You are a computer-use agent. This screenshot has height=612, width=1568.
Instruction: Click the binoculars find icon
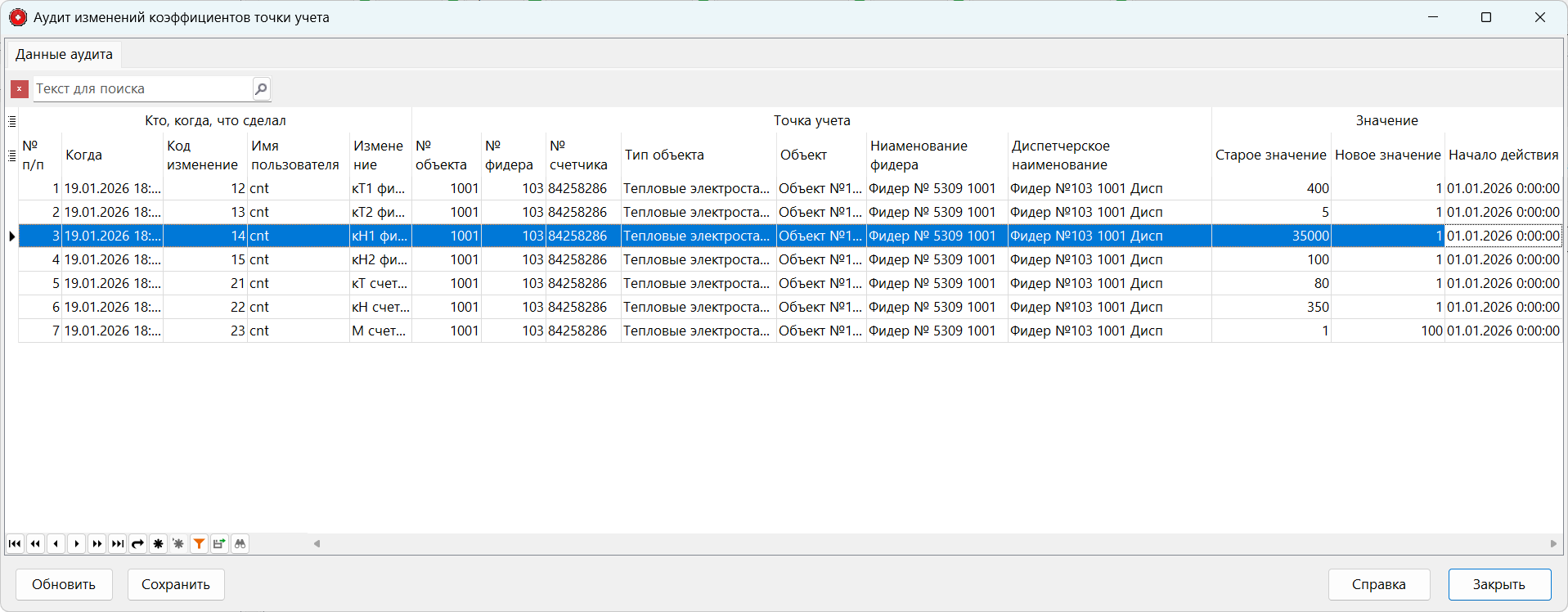tap(240, 544)
